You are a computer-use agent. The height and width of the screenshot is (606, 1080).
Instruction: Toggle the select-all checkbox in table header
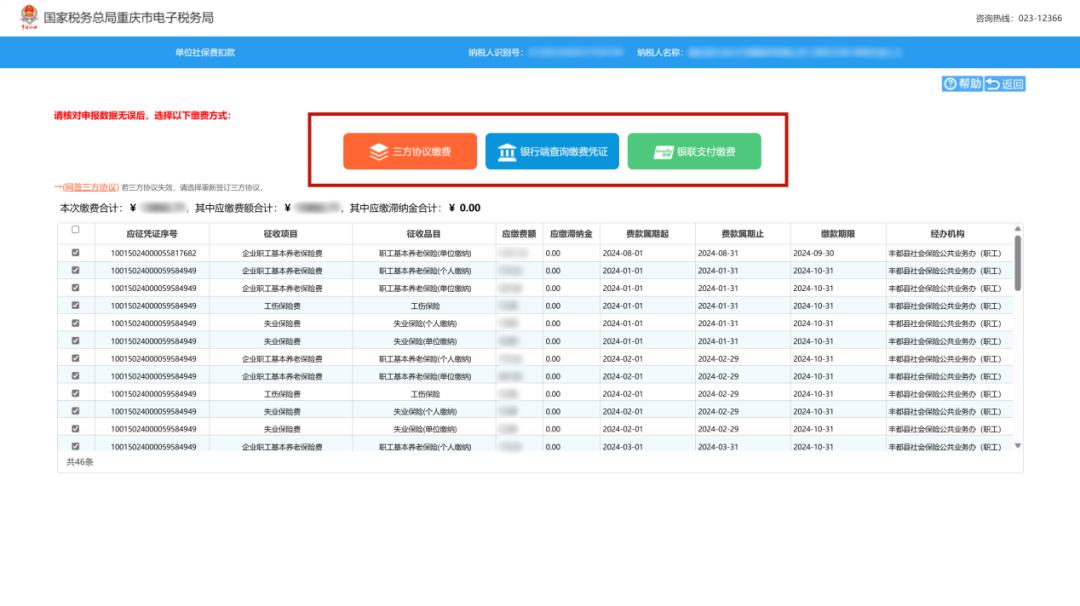click(75, 230)
